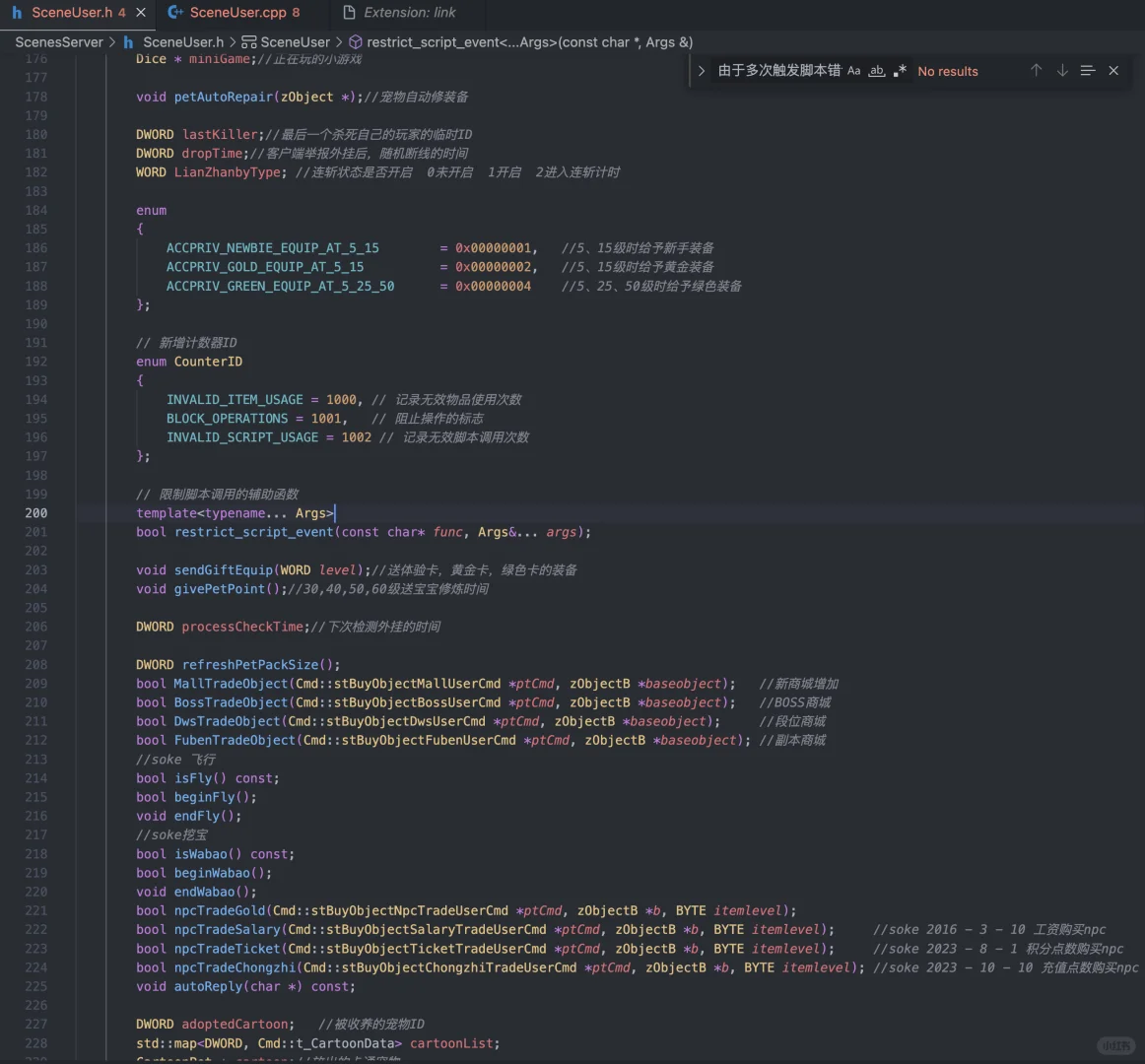This screenshot has height=1064, width=1145.
Task: Switch to the SceneUser.h tab
Action: 78,13
